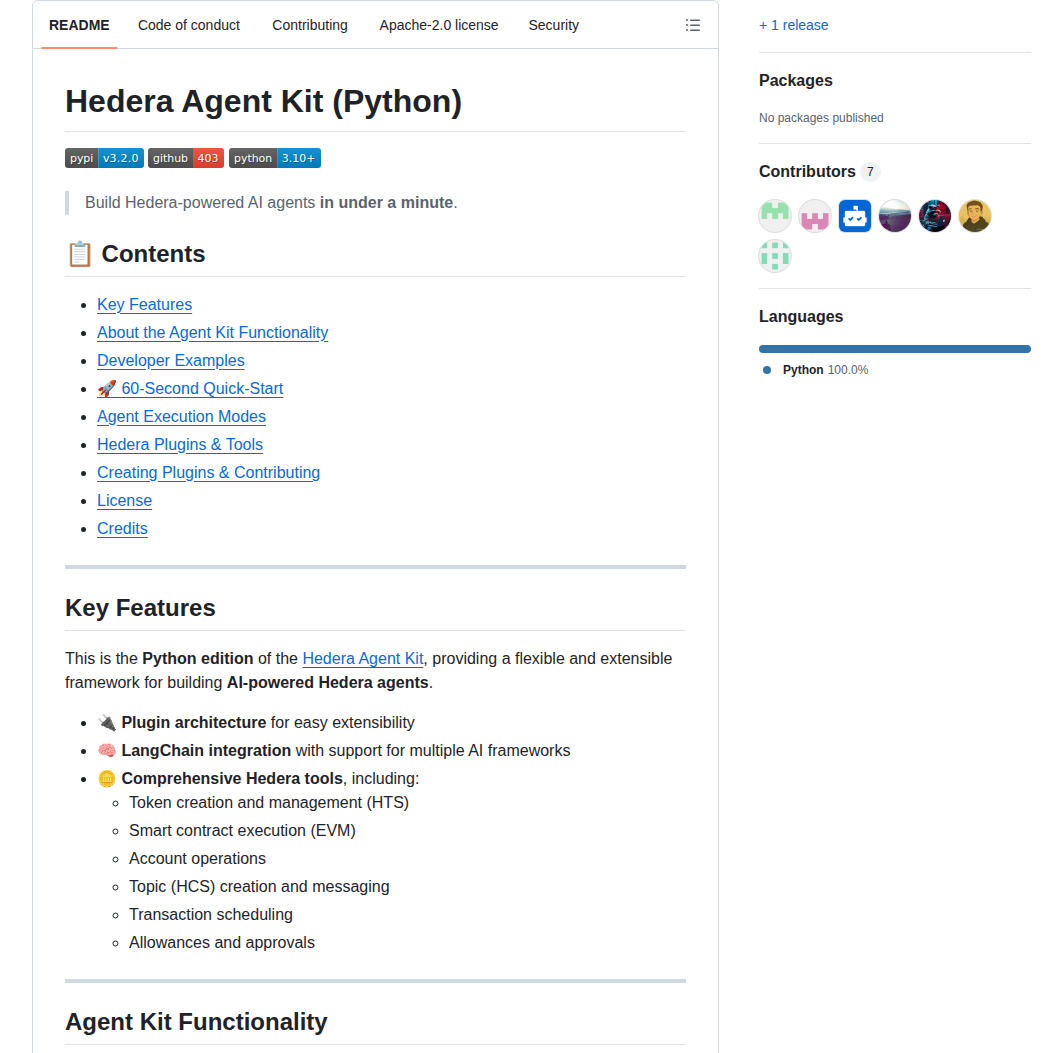Click the pypi v3.2.0 badge
Image resolution: width=1063 pixels, height=1053 pixels.
click(104, 157)
